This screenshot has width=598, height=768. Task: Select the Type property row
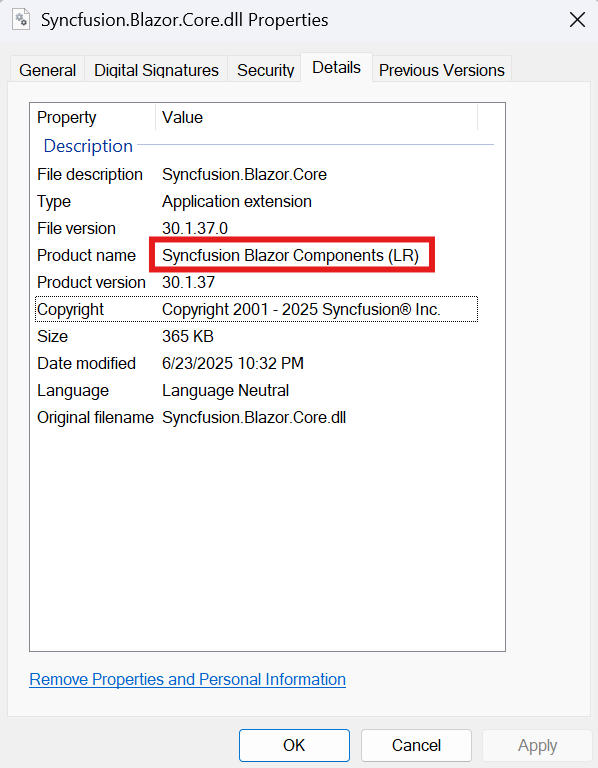(256, 201)
